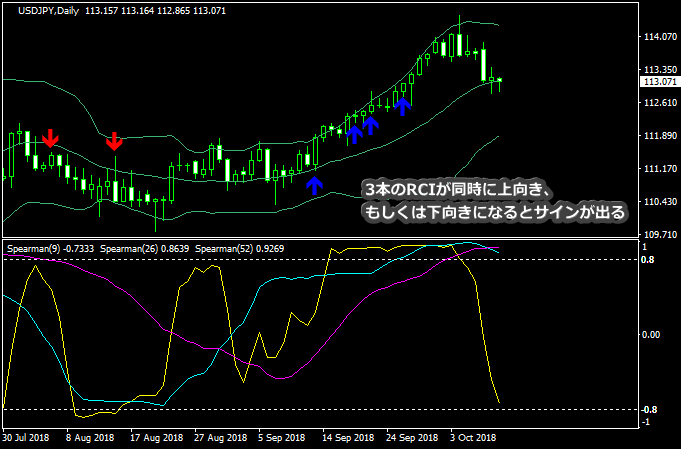This screenshot has width=681, height=449.
Task: Select the third blue up arrow from left
Action: coord(371,124)
